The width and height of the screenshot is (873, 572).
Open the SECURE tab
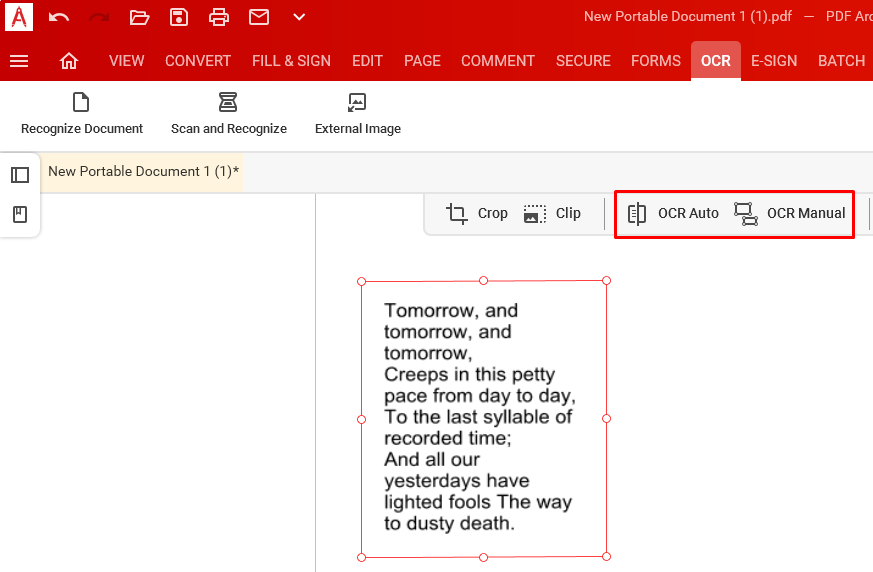(x=583, y=61)
